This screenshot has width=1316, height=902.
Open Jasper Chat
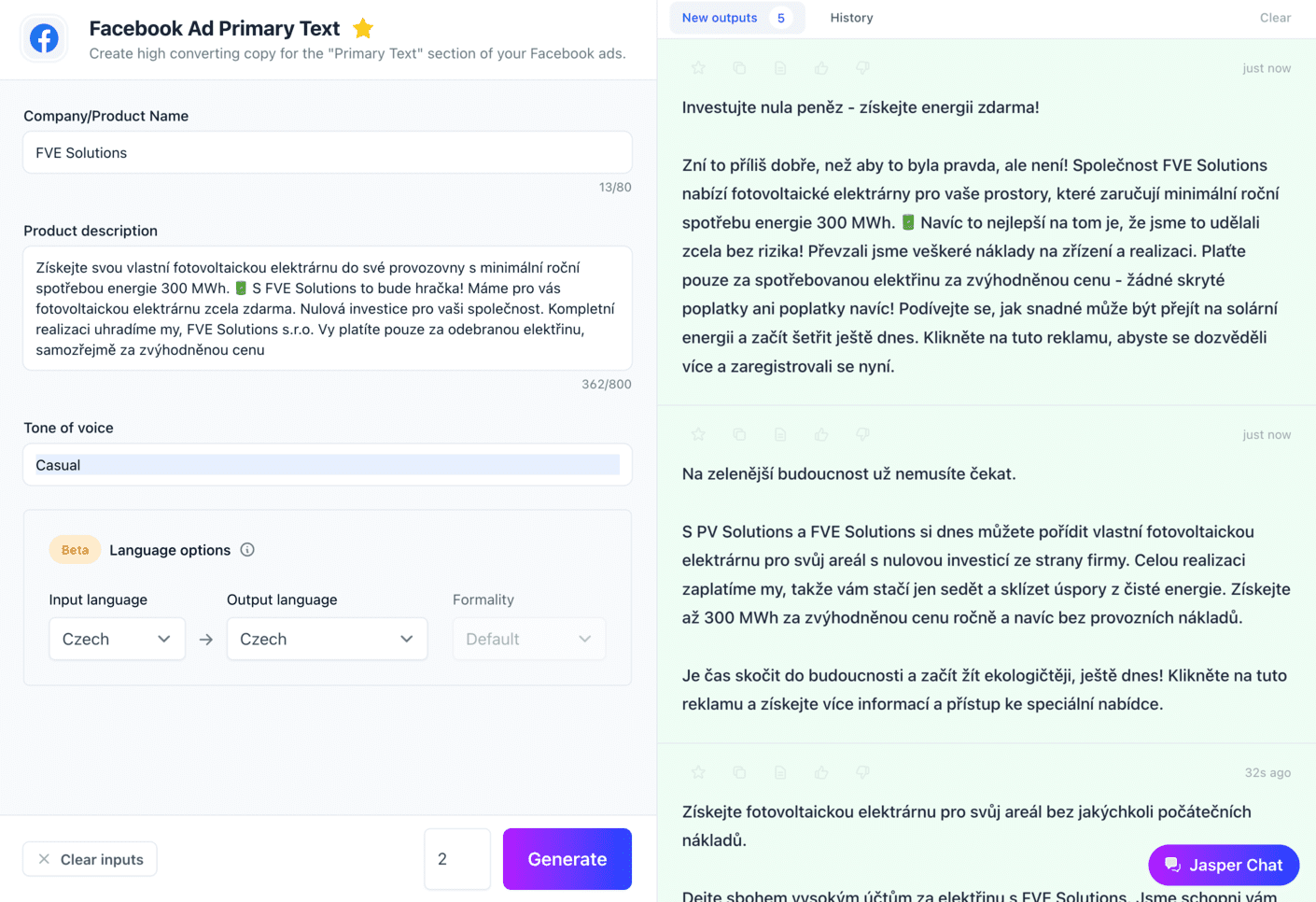pos(1224,865)
